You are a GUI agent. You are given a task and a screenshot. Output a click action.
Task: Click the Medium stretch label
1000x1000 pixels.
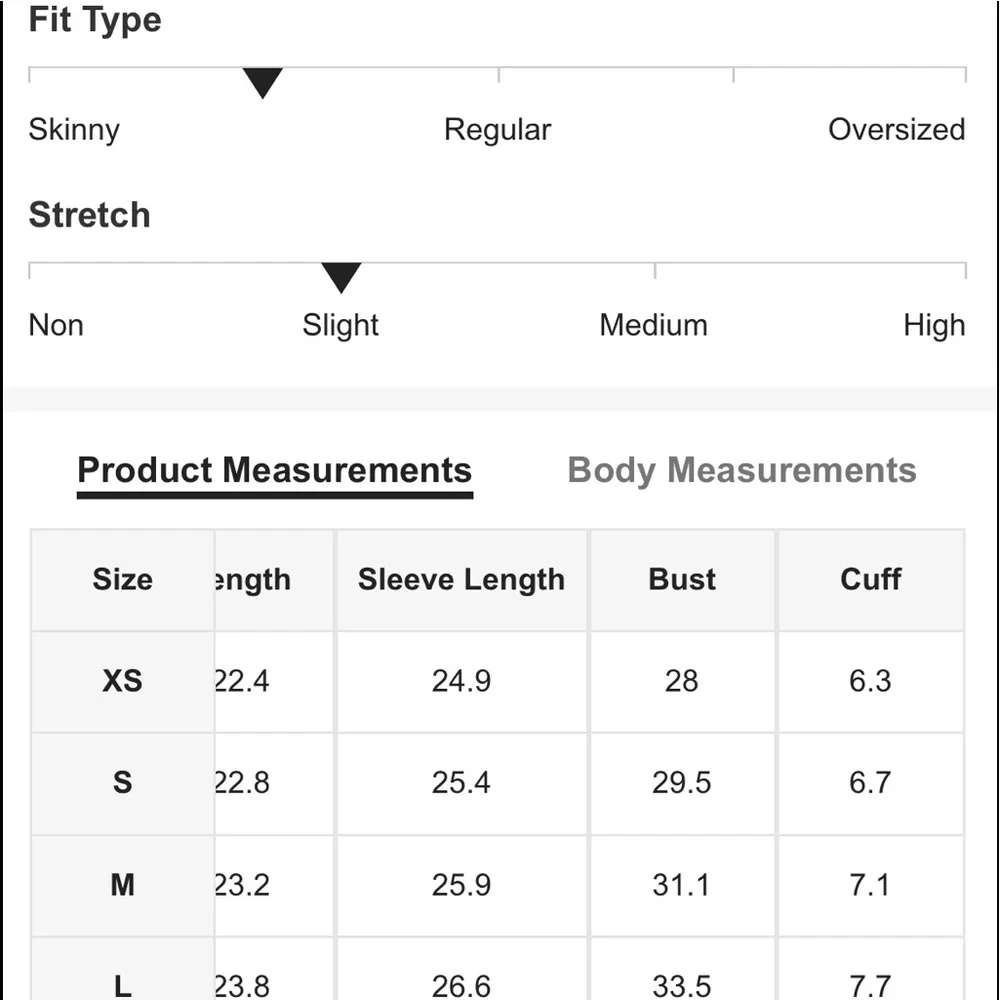pos(654,325)
